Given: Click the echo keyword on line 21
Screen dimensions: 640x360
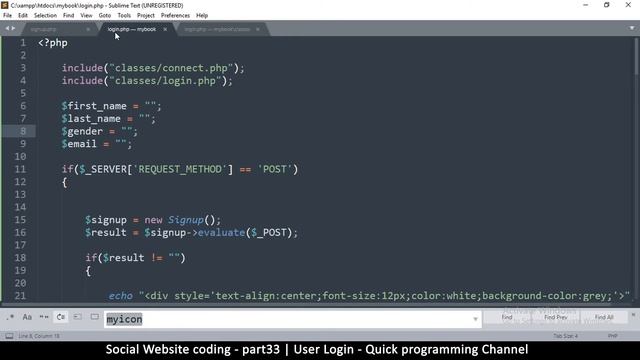Looking at the screenshot, I should [x=120, y=296].
